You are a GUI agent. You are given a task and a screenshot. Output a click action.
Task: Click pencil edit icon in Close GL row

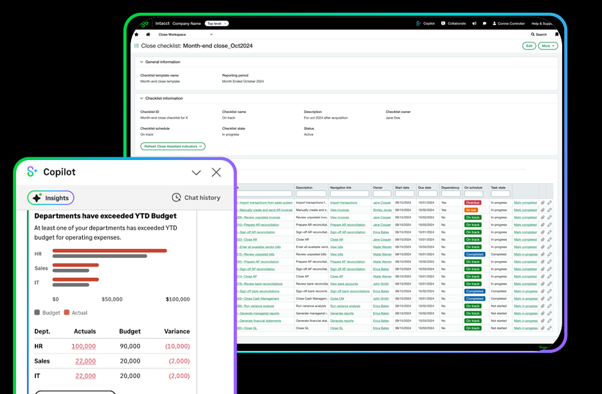coord(549,328)
